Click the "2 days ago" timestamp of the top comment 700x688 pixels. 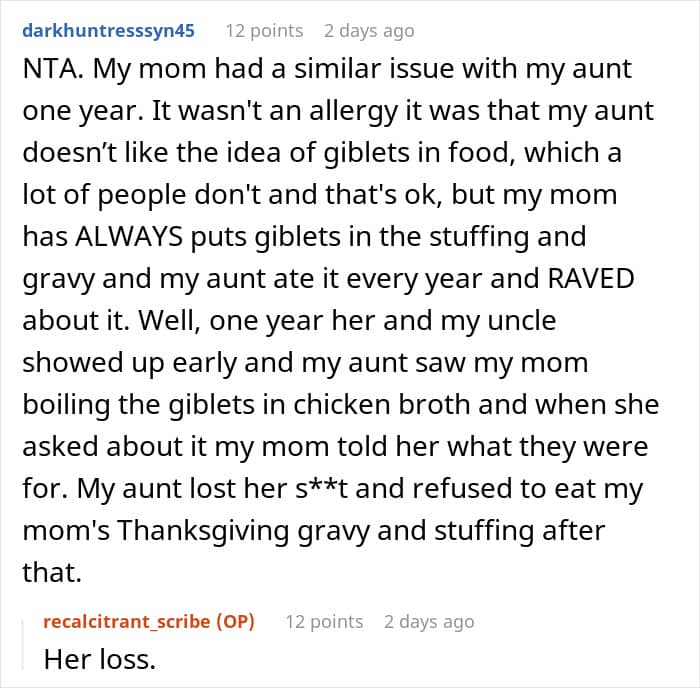click(x=364, y=31)
